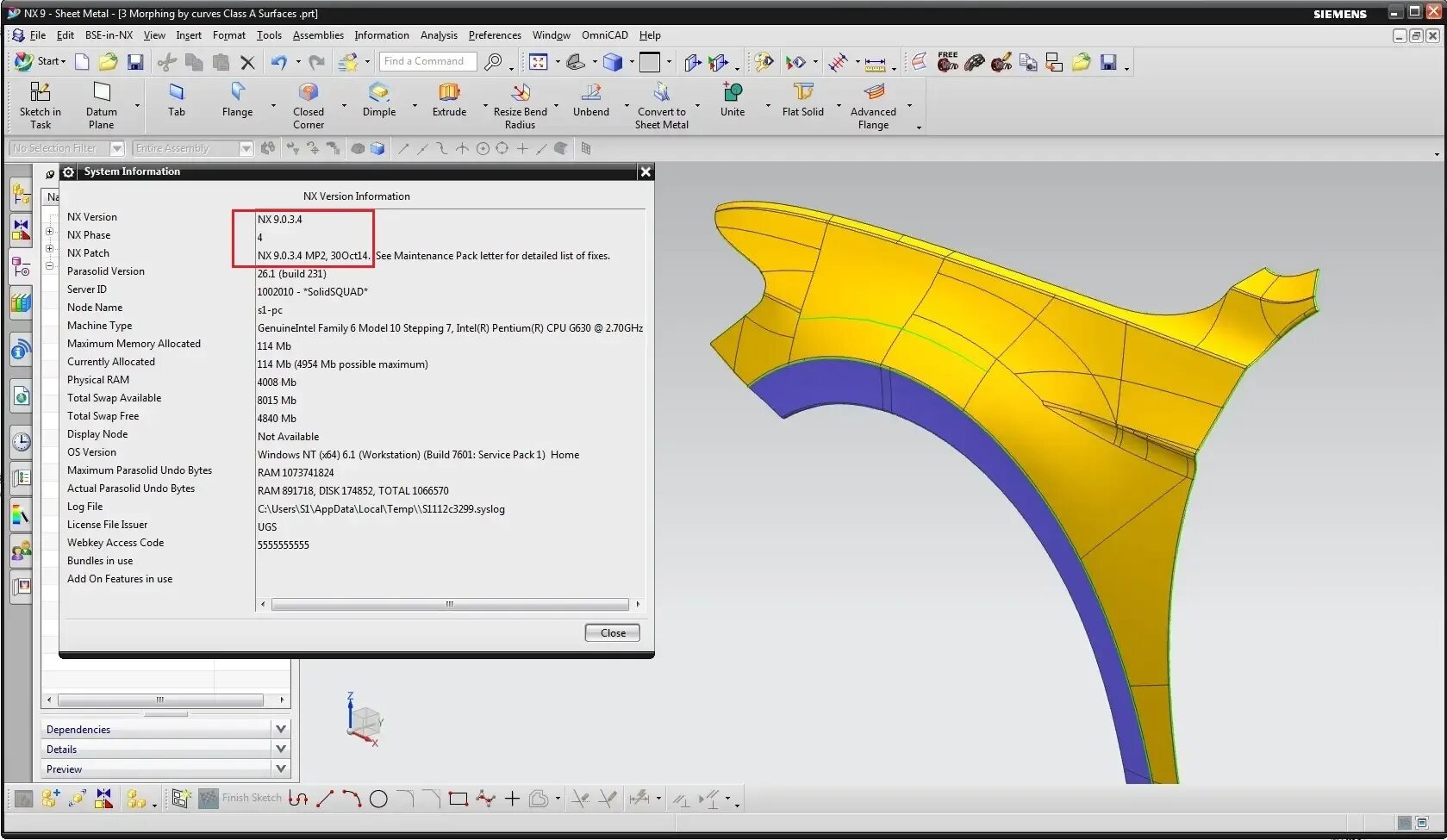Image resolution: width=1447 pixels, height=840 pixels.
Task: Open the Constraint Navigator sidebar tab
Action: [x=22, y=230]
